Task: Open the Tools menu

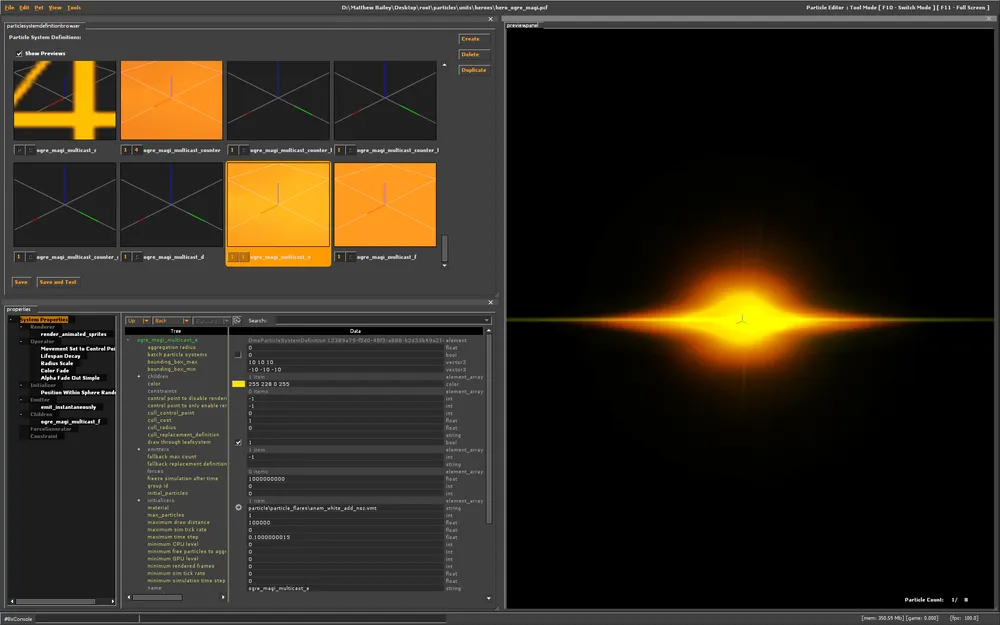Action: pyautogui.click(x=74, y=7)
